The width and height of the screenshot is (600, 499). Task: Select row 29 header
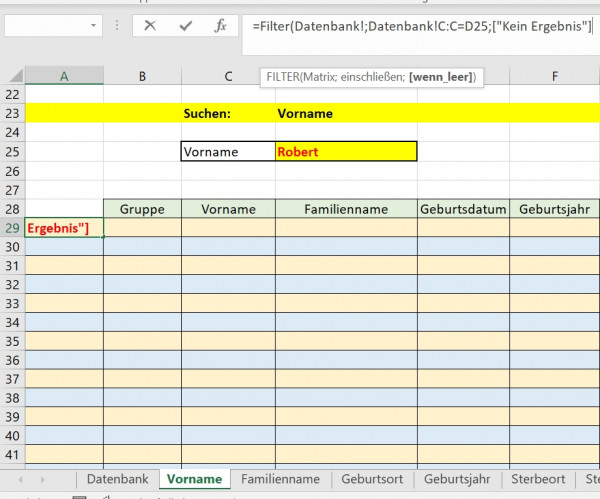[x=12, y=228]
